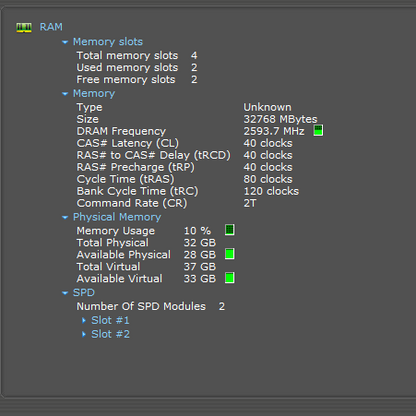Click the 80 clocks value

[x=268, y=179]
